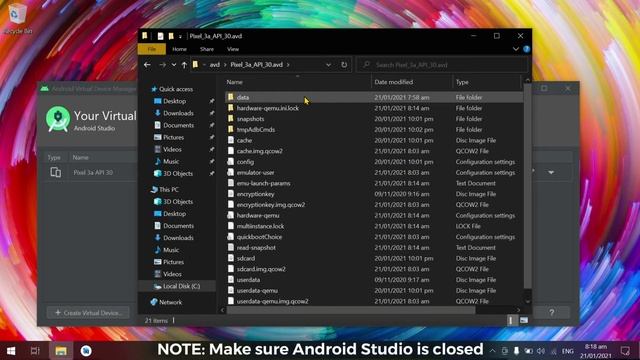Open Explorer help question mark
This screenshot has height=360, width=640.
[x=527, y=49]
